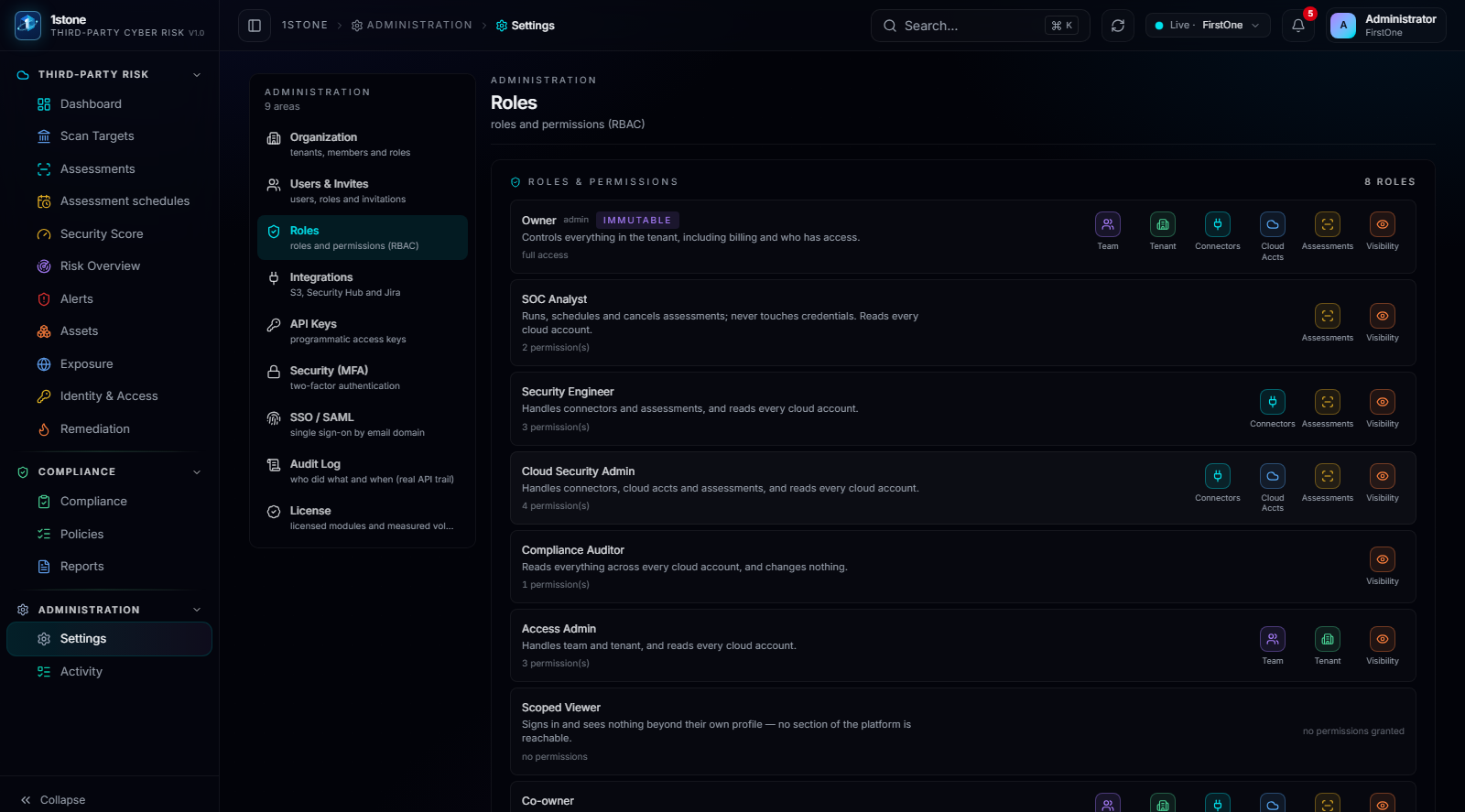The height and width of the screenshot is (812, 1465).
Task: Open the Security Engineer role title
Action: 568,392
